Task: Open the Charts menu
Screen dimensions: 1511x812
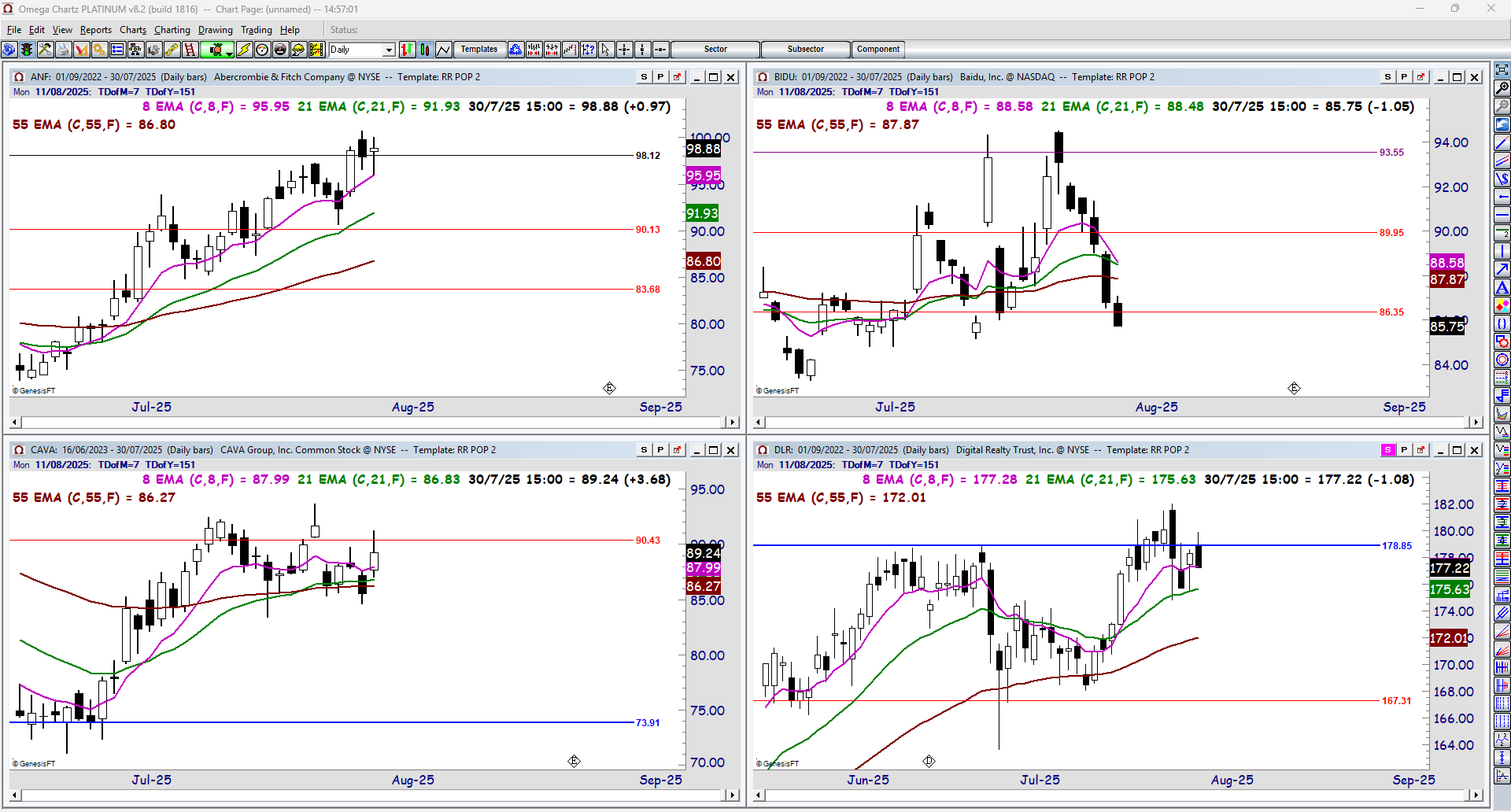Action: [x=133, y=30]
